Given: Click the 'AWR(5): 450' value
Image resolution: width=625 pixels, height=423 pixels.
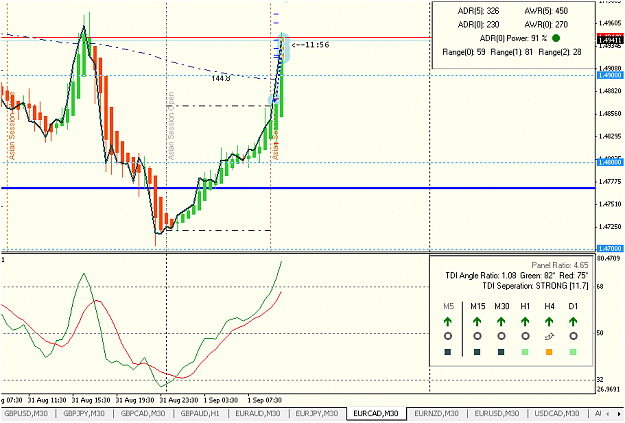Looking at the screenshot, I should pos(546,11).
